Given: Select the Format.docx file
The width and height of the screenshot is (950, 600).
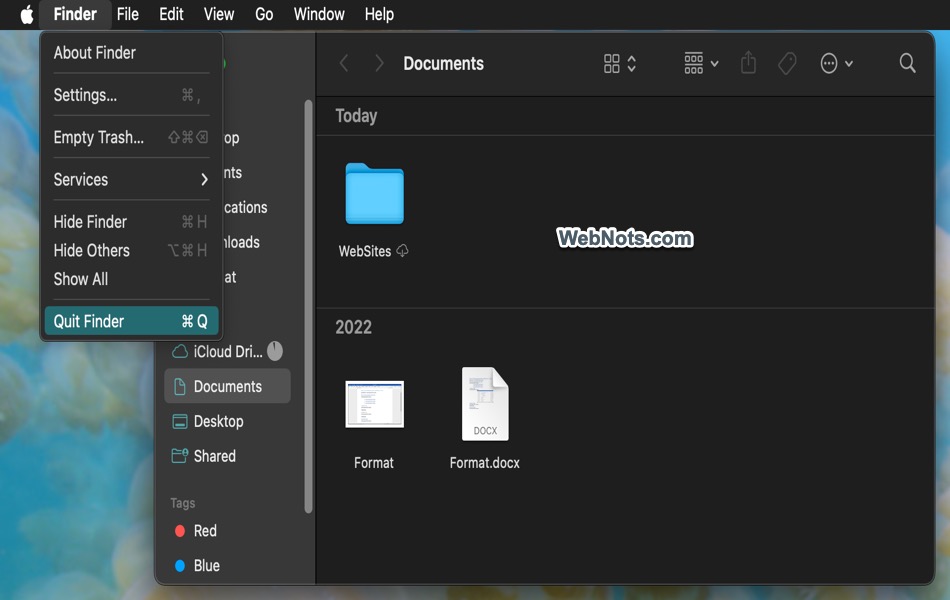Looking at the screenshot, I should 485,404.
